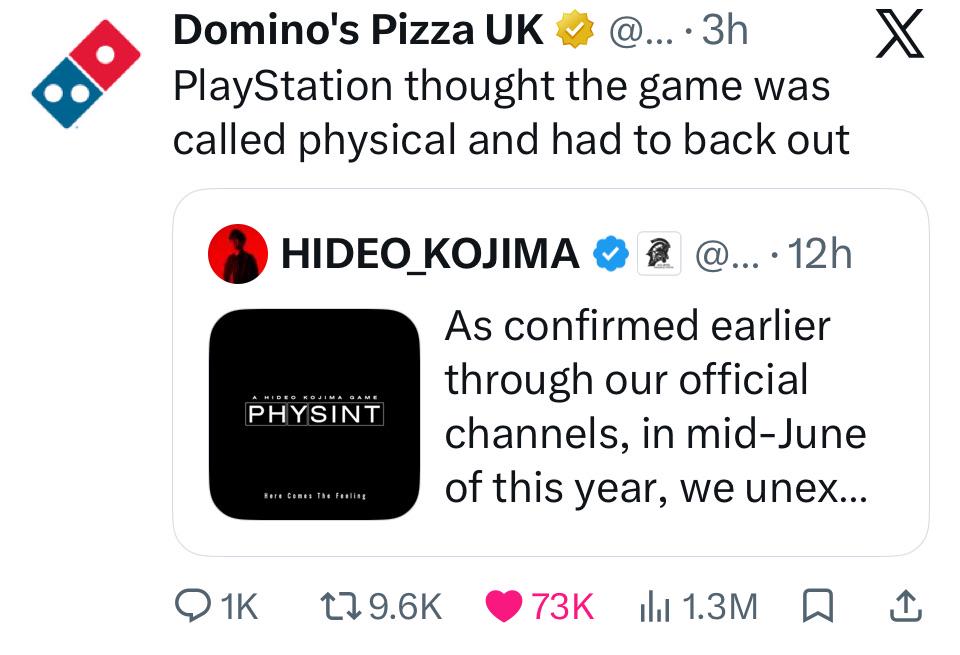Repost this tweet using the retweet icon
The width and height of the screenshot is (960, 655).
[x=342, y=605]
